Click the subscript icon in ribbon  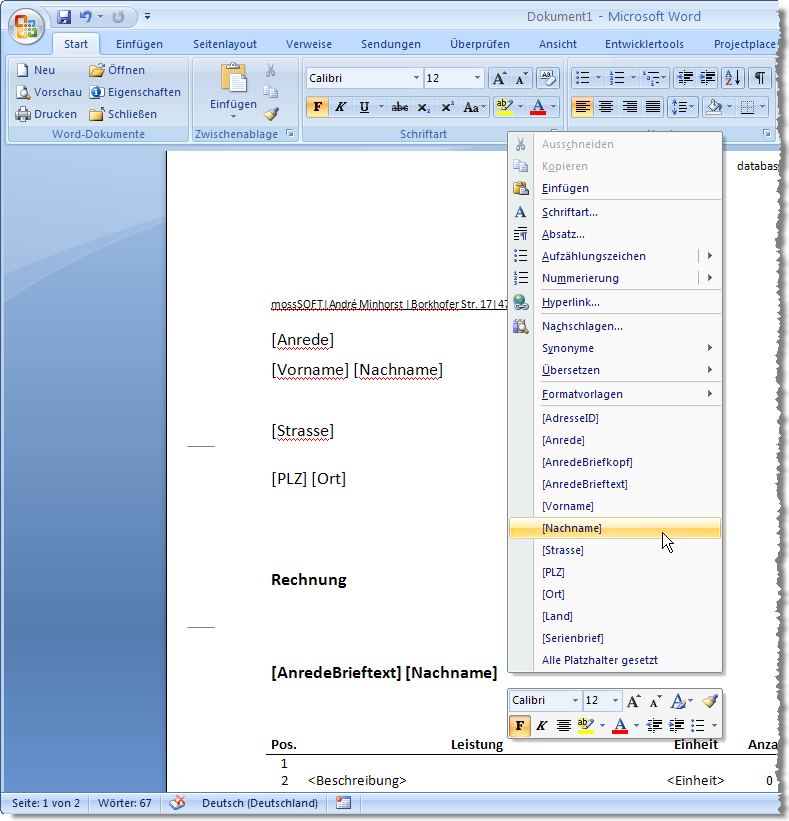pos(423,107)
